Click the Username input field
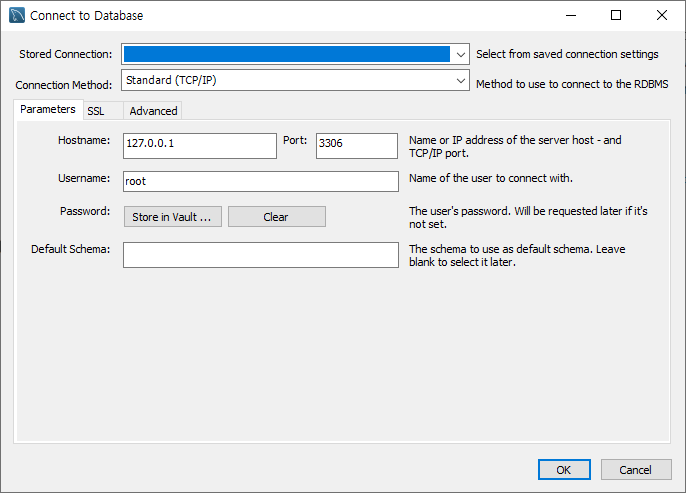Viewport: 686px width, 493px height. [261, 181]
